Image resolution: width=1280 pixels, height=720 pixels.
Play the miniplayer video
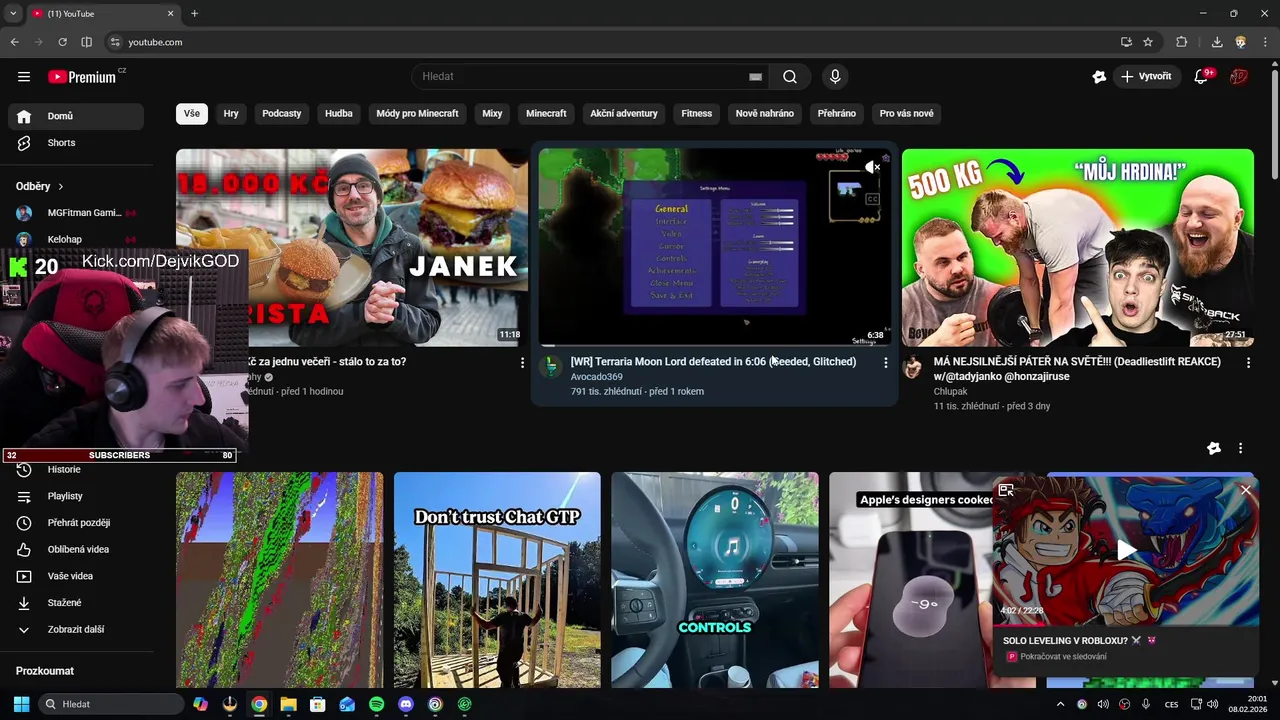(1127, 550)
